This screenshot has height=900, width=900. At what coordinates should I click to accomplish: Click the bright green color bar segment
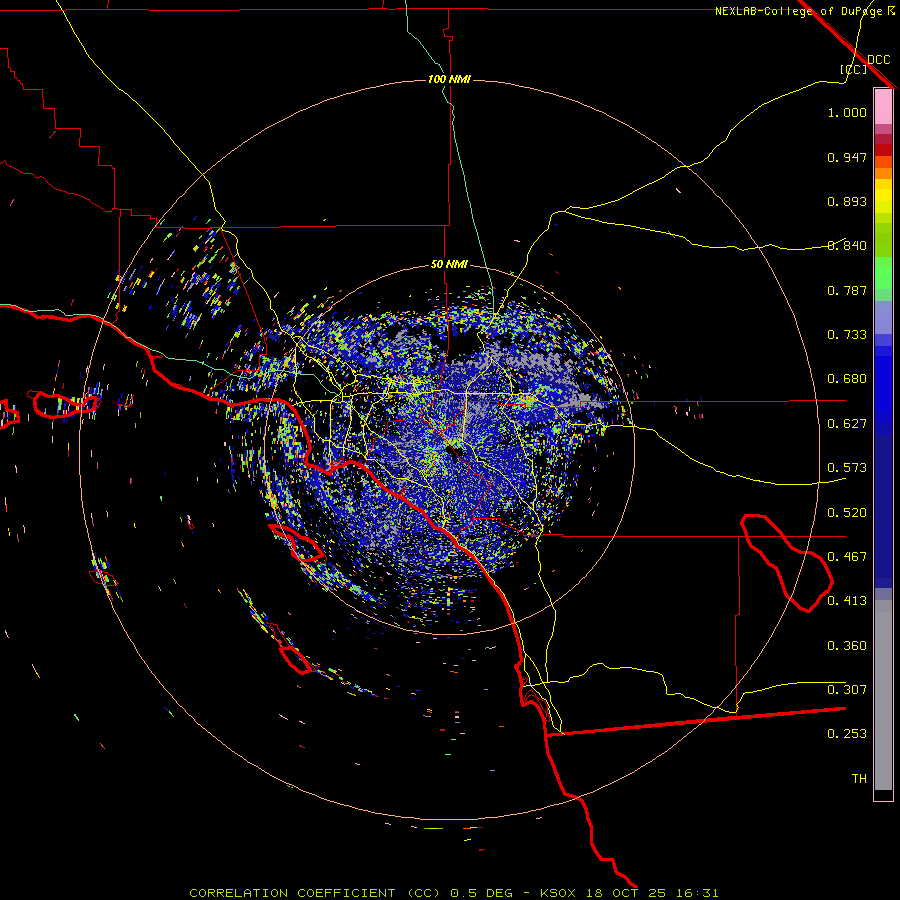(x=883, y=273)
